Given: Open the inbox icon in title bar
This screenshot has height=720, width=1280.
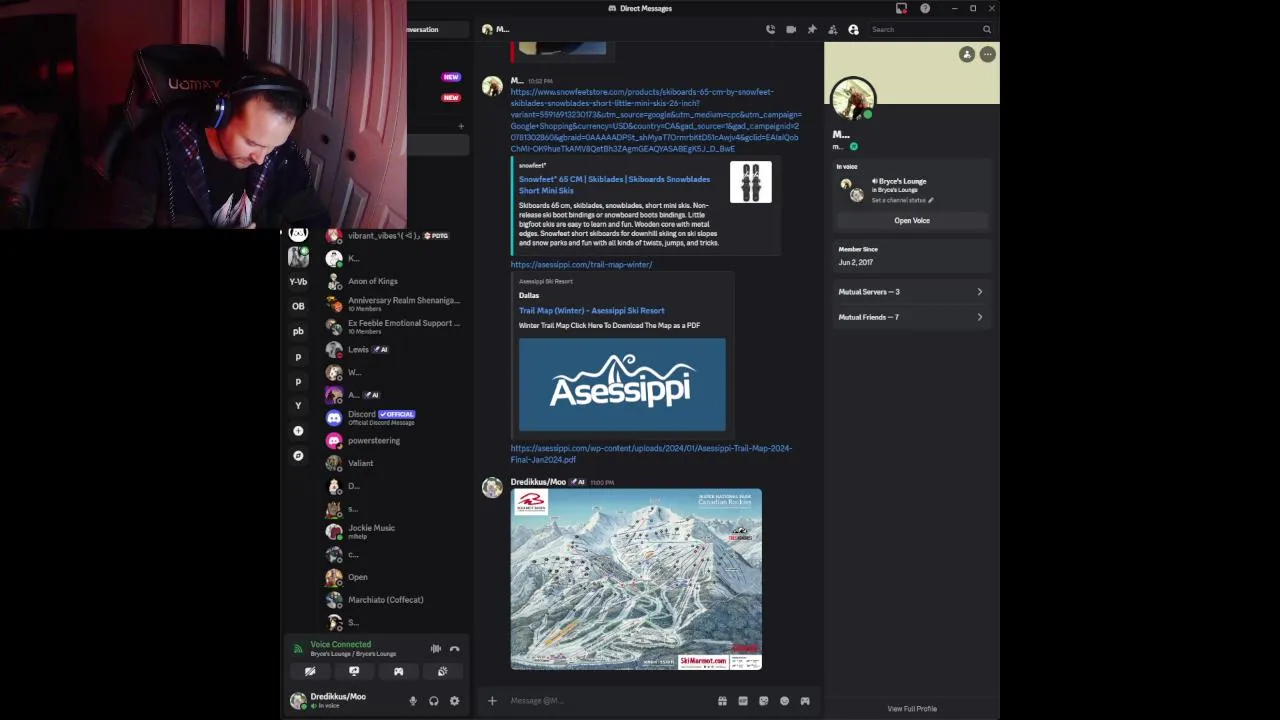Looking at the screenshot, I should tap(901, 8).
